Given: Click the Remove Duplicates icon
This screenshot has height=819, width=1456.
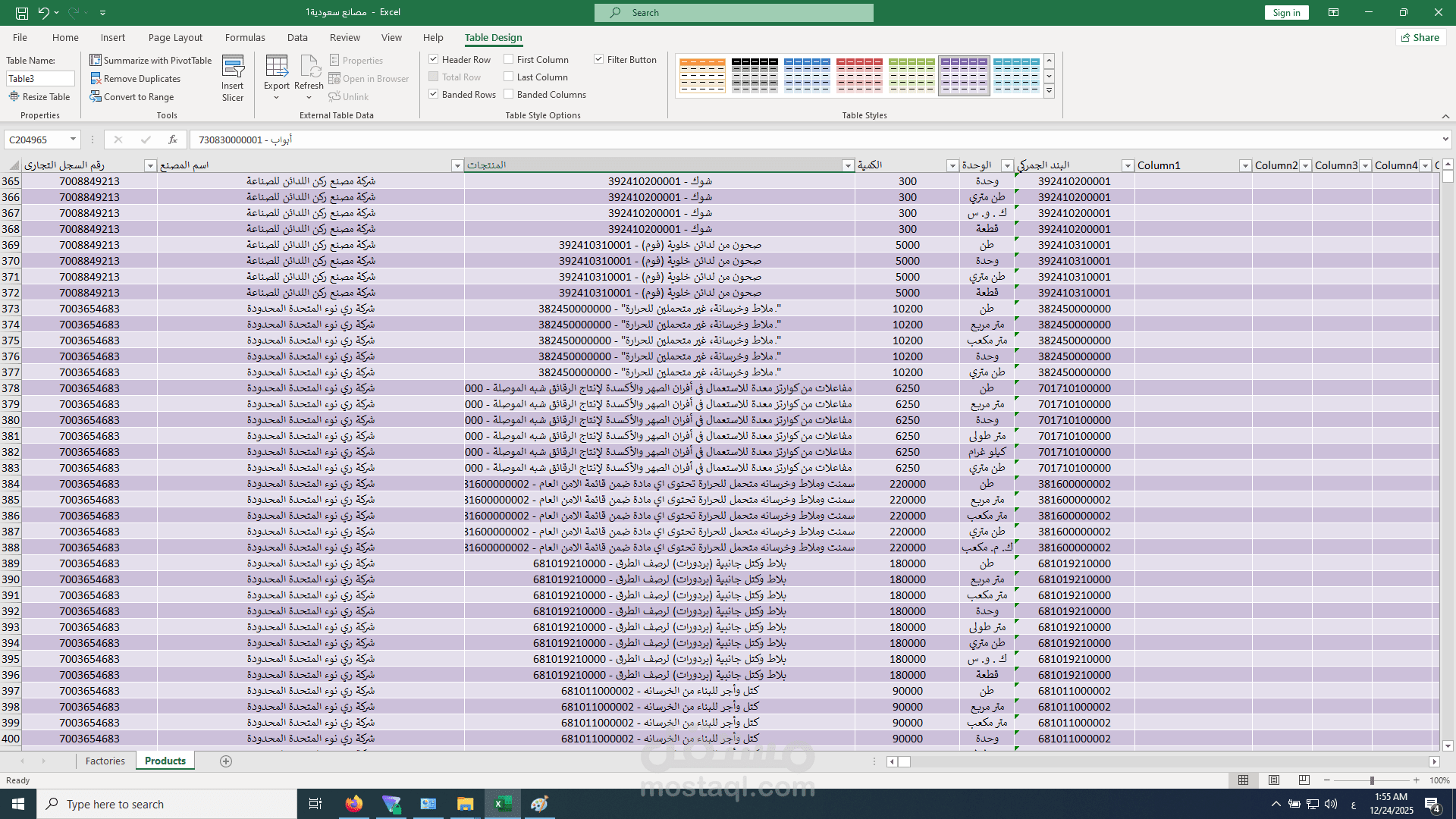Looking at the screenshot, I should [96, 78].
